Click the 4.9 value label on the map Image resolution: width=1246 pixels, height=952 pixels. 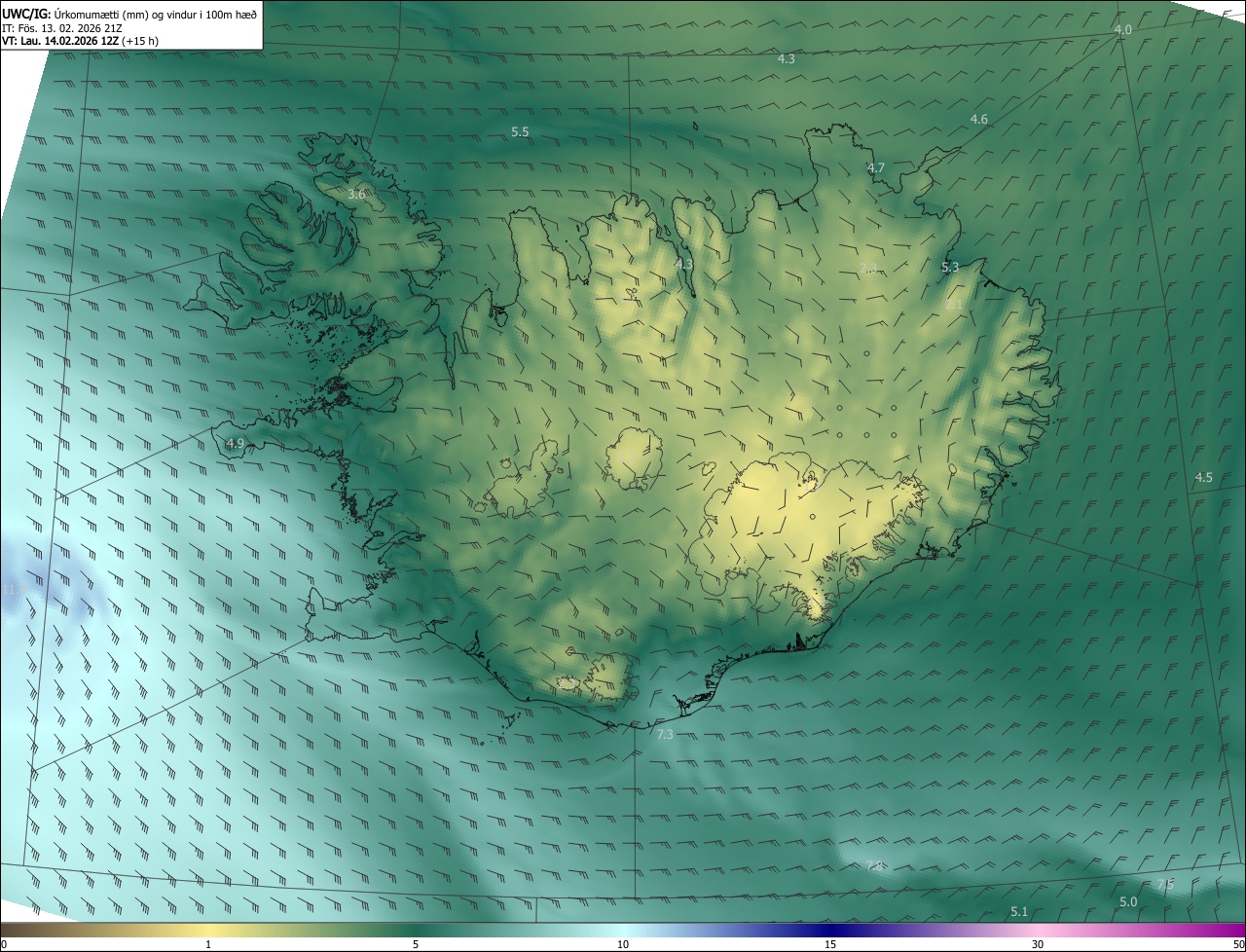pos(235,443)
